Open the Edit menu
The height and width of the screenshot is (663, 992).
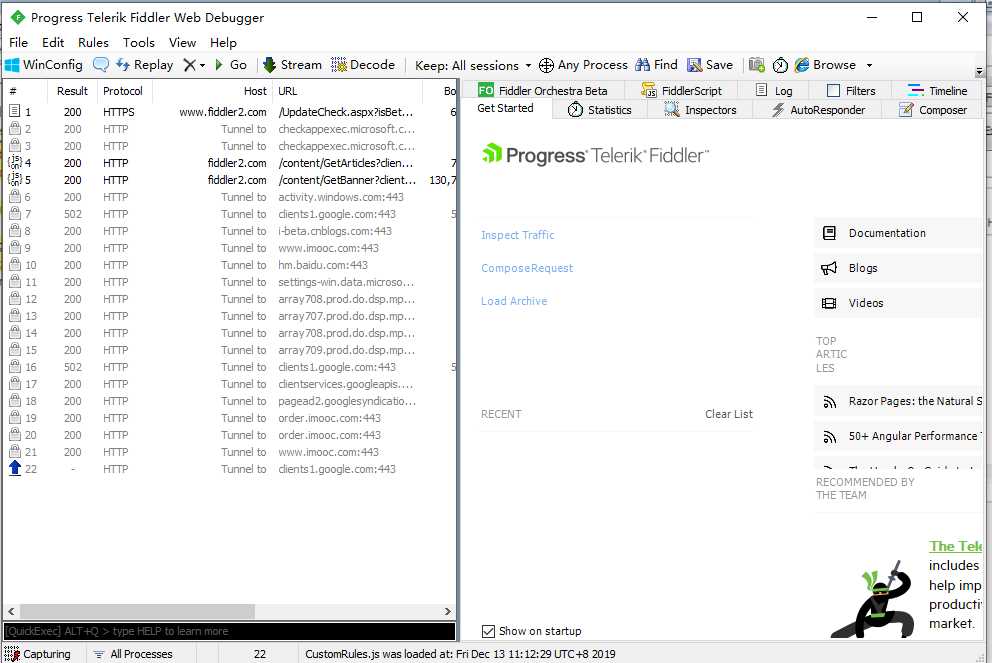pyautogui.click(x=53, y=42)
